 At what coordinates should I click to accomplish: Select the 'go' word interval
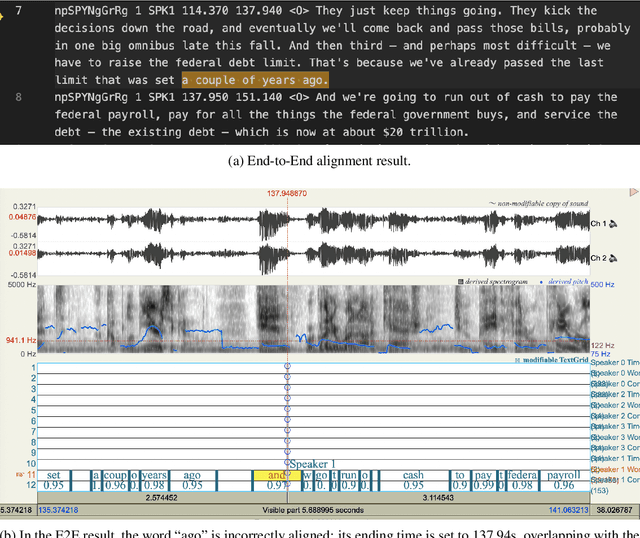tap(321, 475)
